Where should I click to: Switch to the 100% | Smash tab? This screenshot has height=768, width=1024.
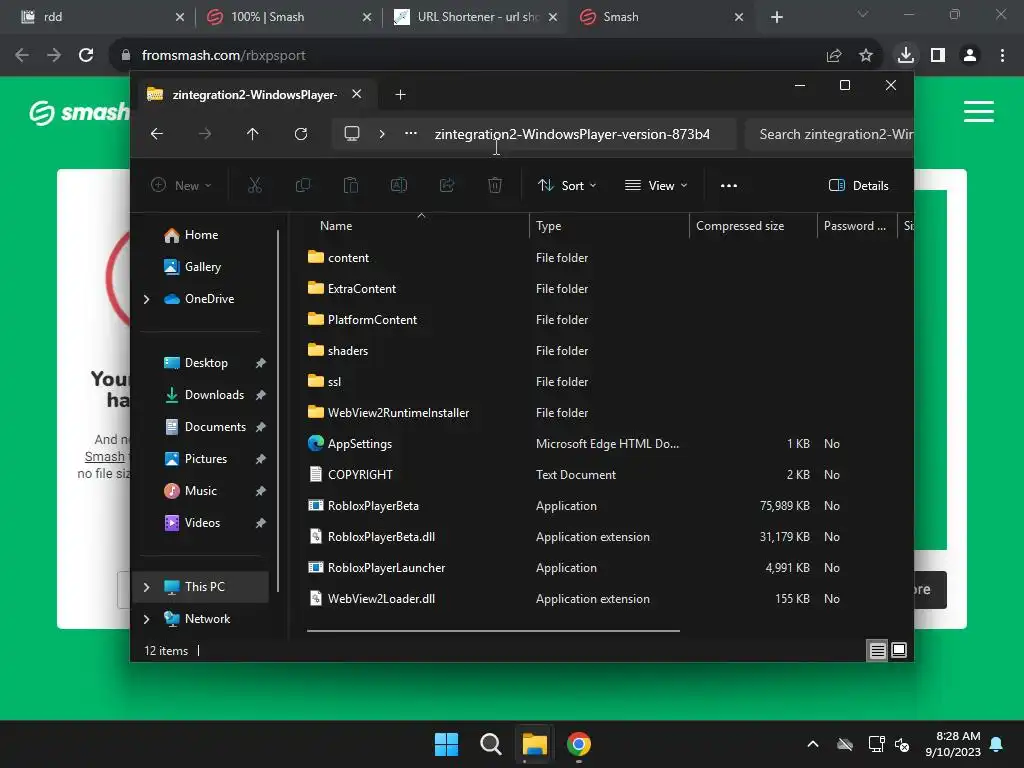pos(289,17)
